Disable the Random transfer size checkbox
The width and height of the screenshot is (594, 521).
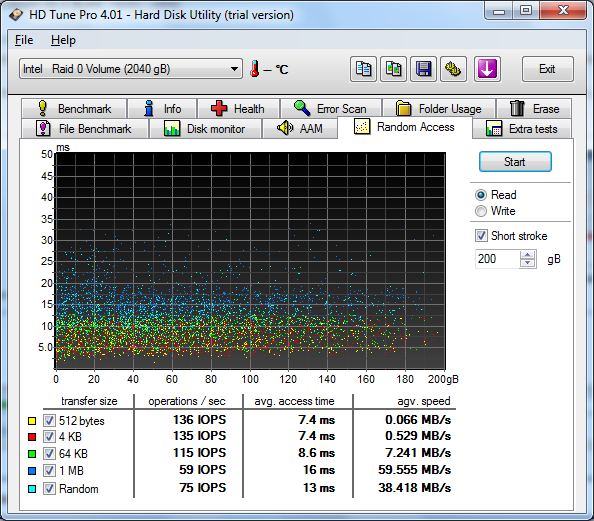coord(49,488)
